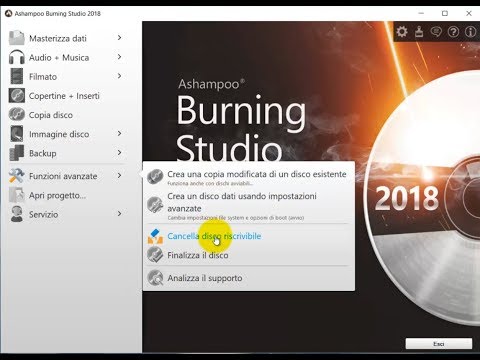The height and width of the screenshot is (360, 480).
Task: Click the Apri progetto... label
Action: point(57,195)
